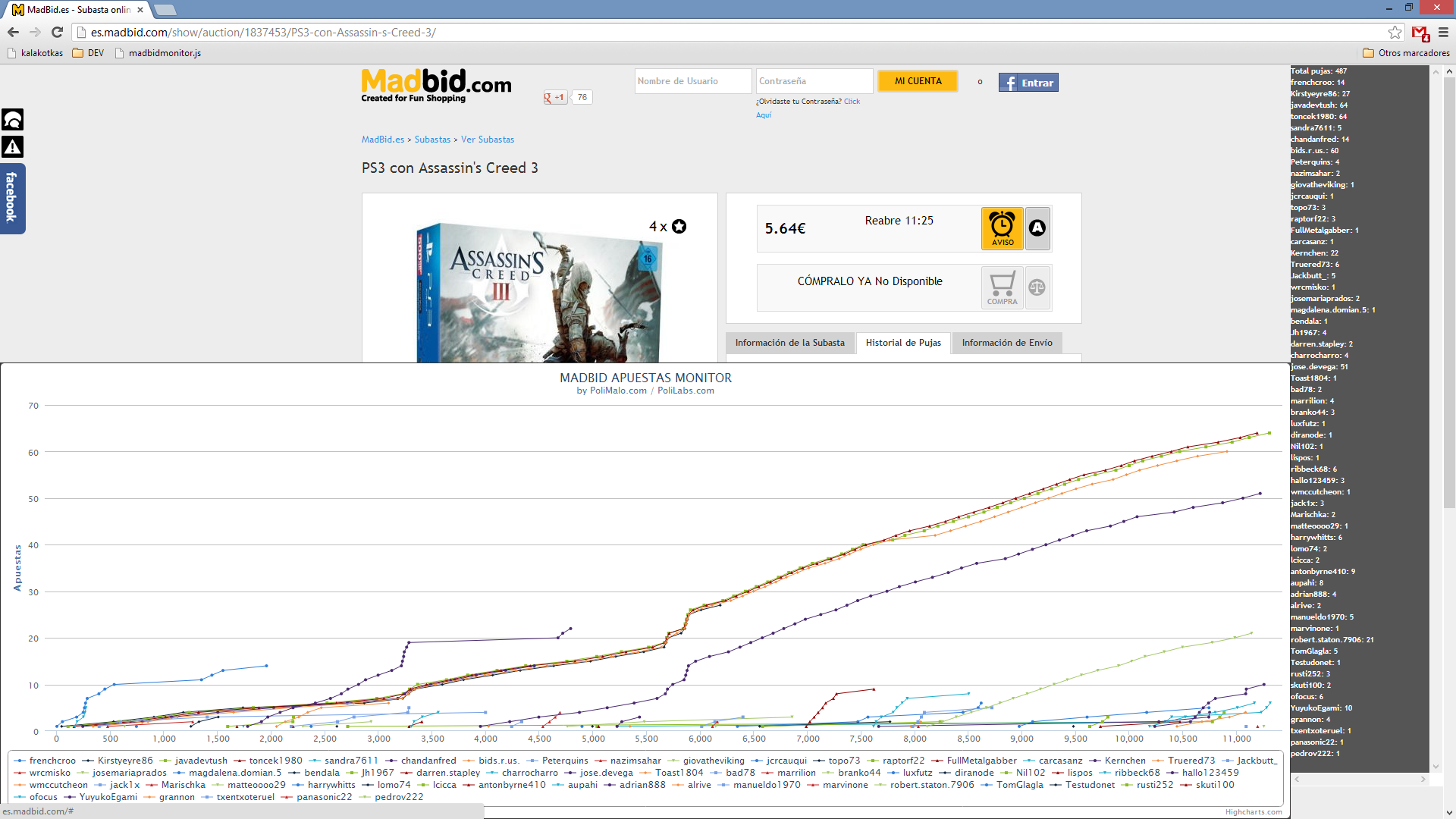The image size is (1456, 819).
Task: Click the 5.64€ current price
Action: pos(785,228)
